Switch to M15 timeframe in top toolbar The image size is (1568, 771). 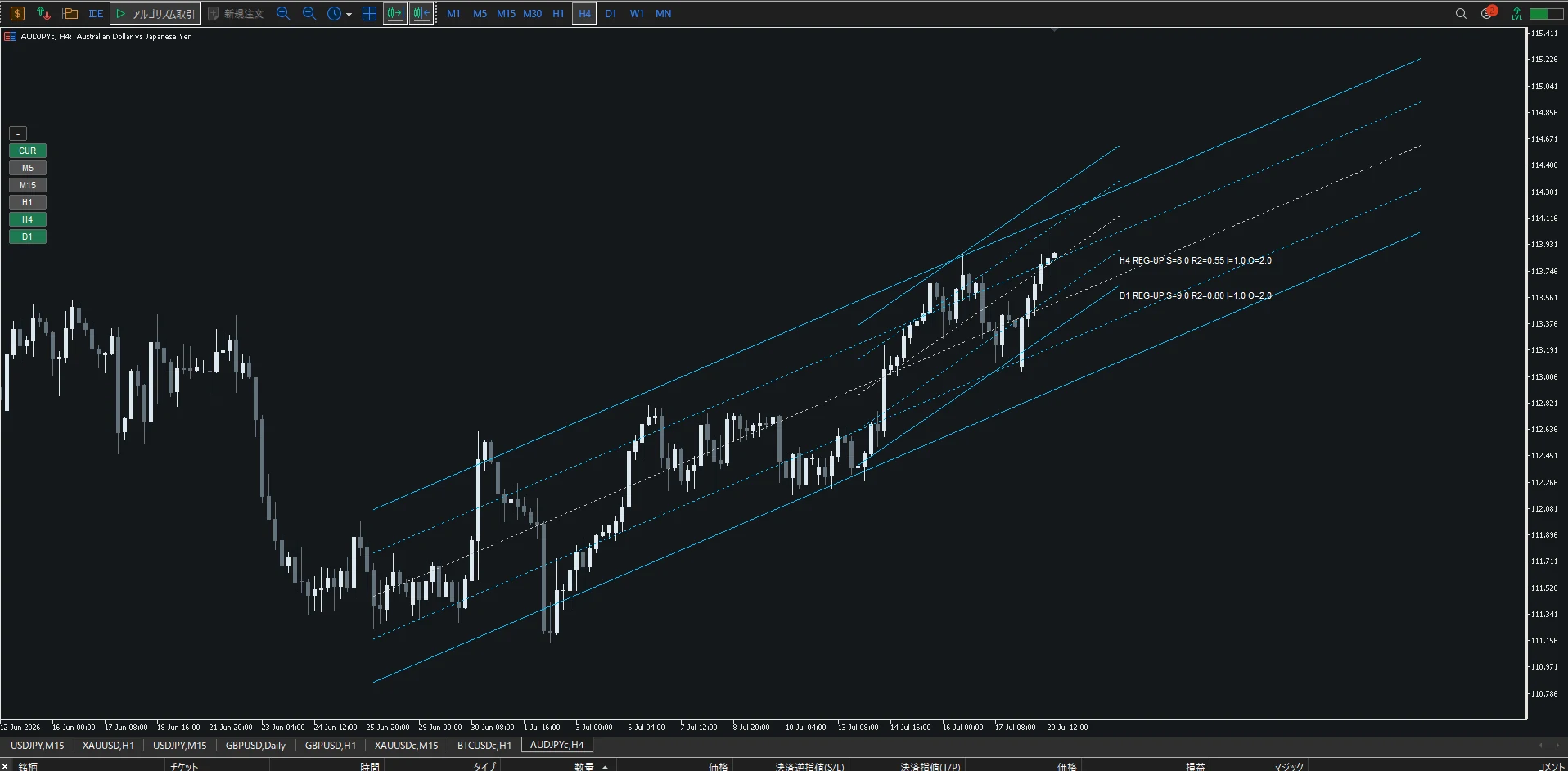(x=506, y=14)
